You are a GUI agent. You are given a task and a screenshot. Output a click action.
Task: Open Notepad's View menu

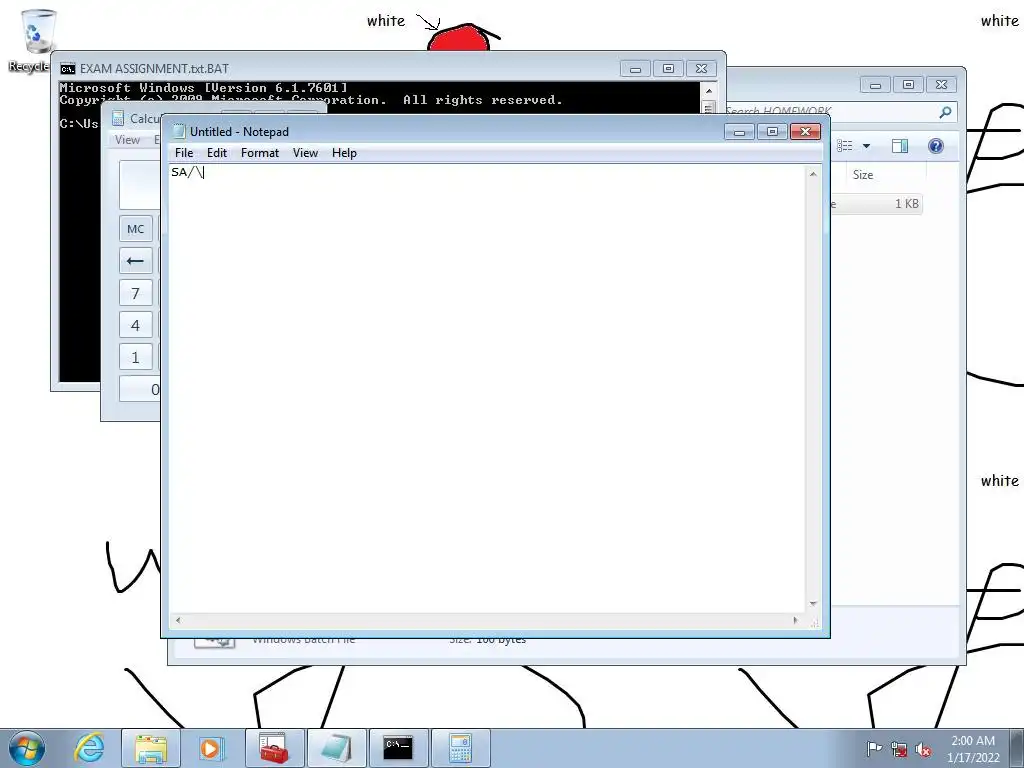tap(305, 153)
